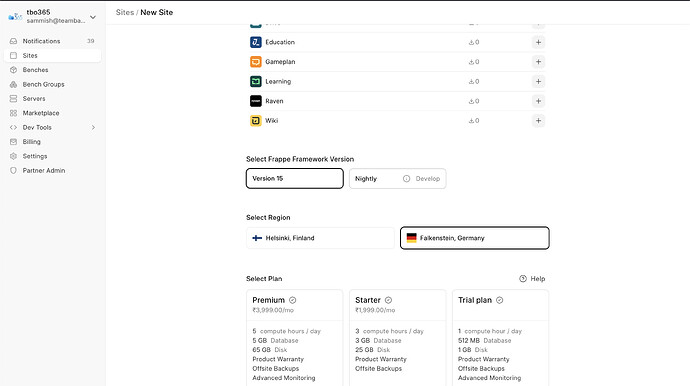Screen dimensions: 690x386
Task: Click the tbo365 team logo
Action: pos(15,17)
